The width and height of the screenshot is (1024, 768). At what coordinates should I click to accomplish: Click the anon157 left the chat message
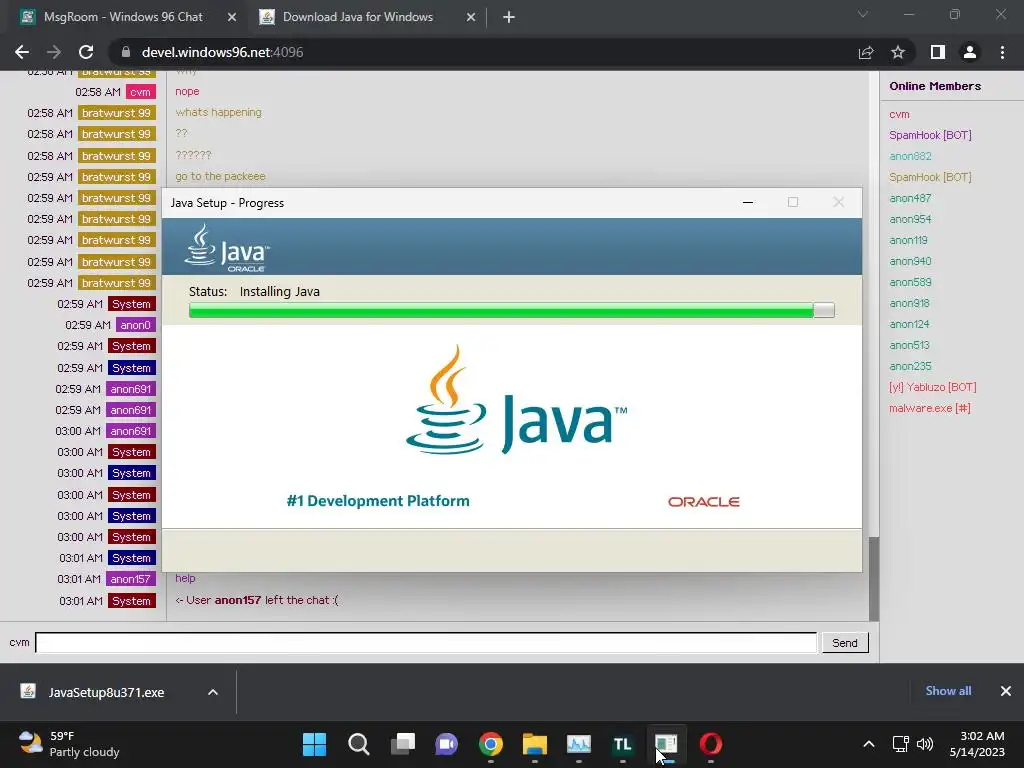(257, 600)
